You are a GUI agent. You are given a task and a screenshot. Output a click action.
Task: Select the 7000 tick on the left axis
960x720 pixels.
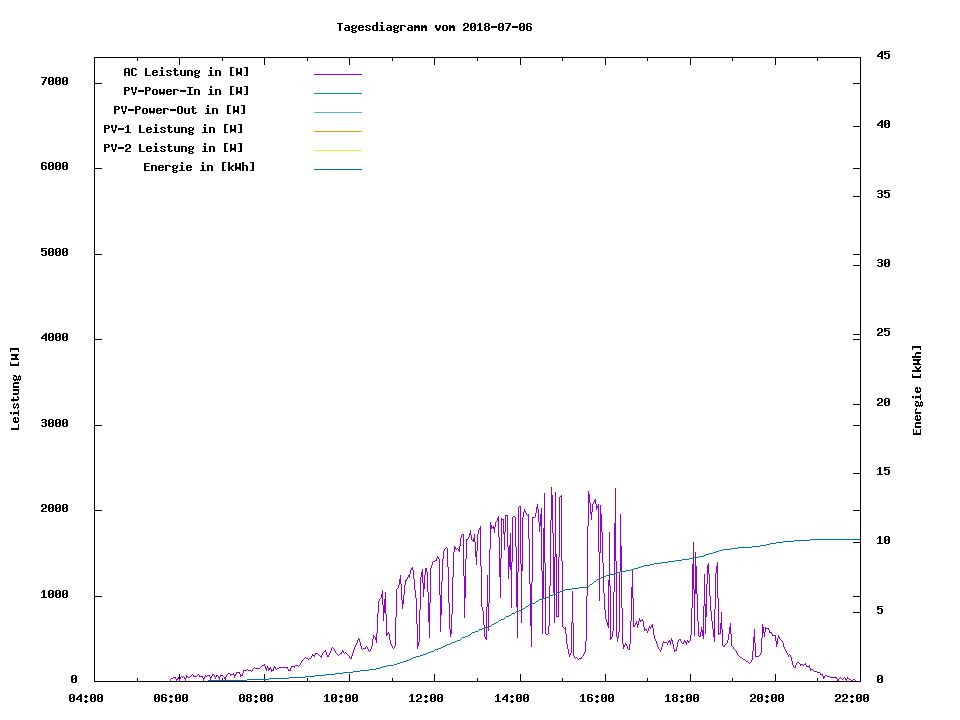tap(54, 81)
